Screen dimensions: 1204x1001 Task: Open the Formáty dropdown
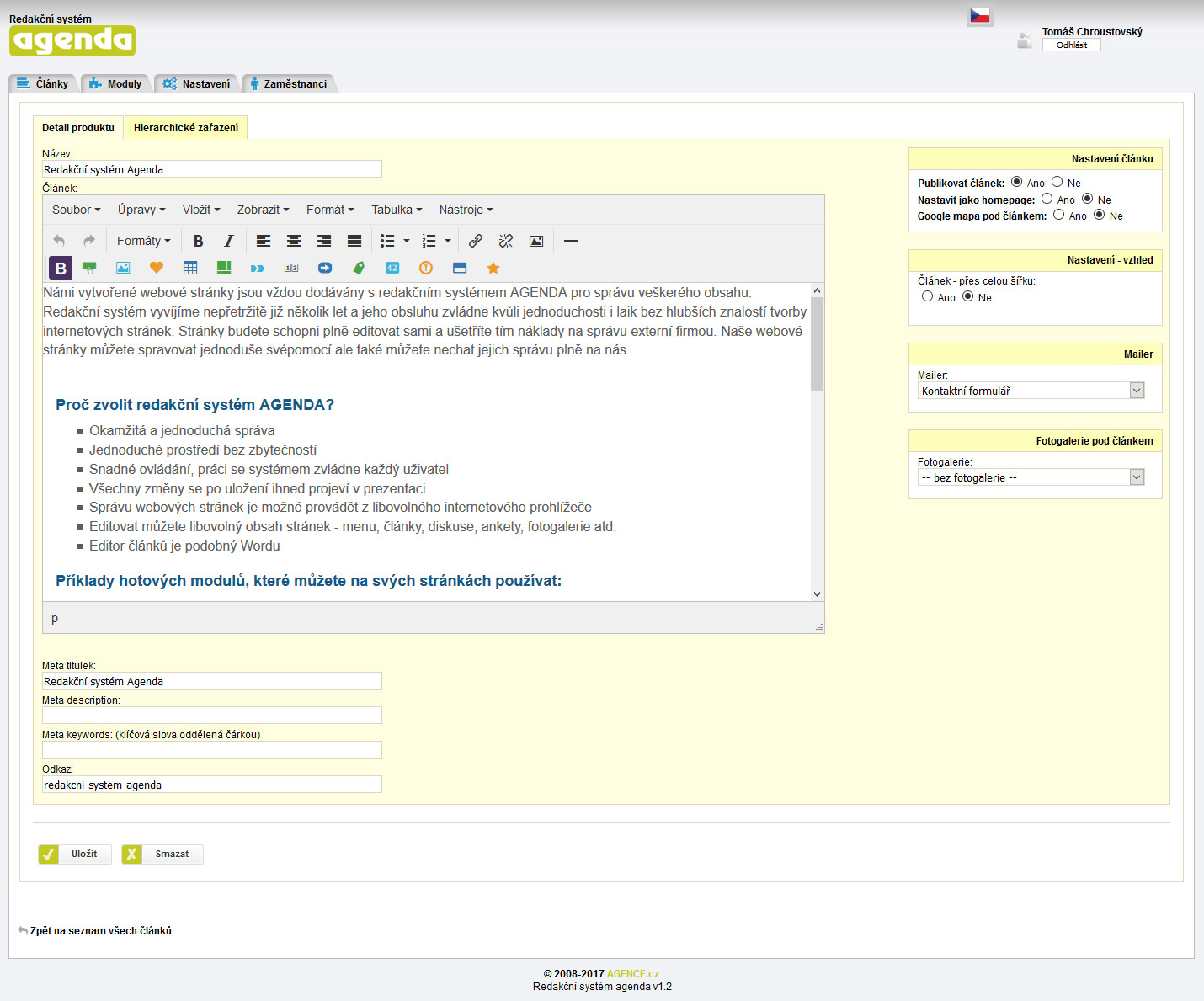tap(143, 241)
